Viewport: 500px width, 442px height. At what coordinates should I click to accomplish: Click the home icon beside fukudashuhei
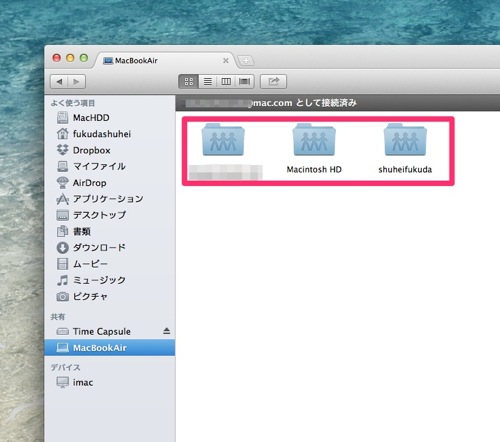point(62,134)
